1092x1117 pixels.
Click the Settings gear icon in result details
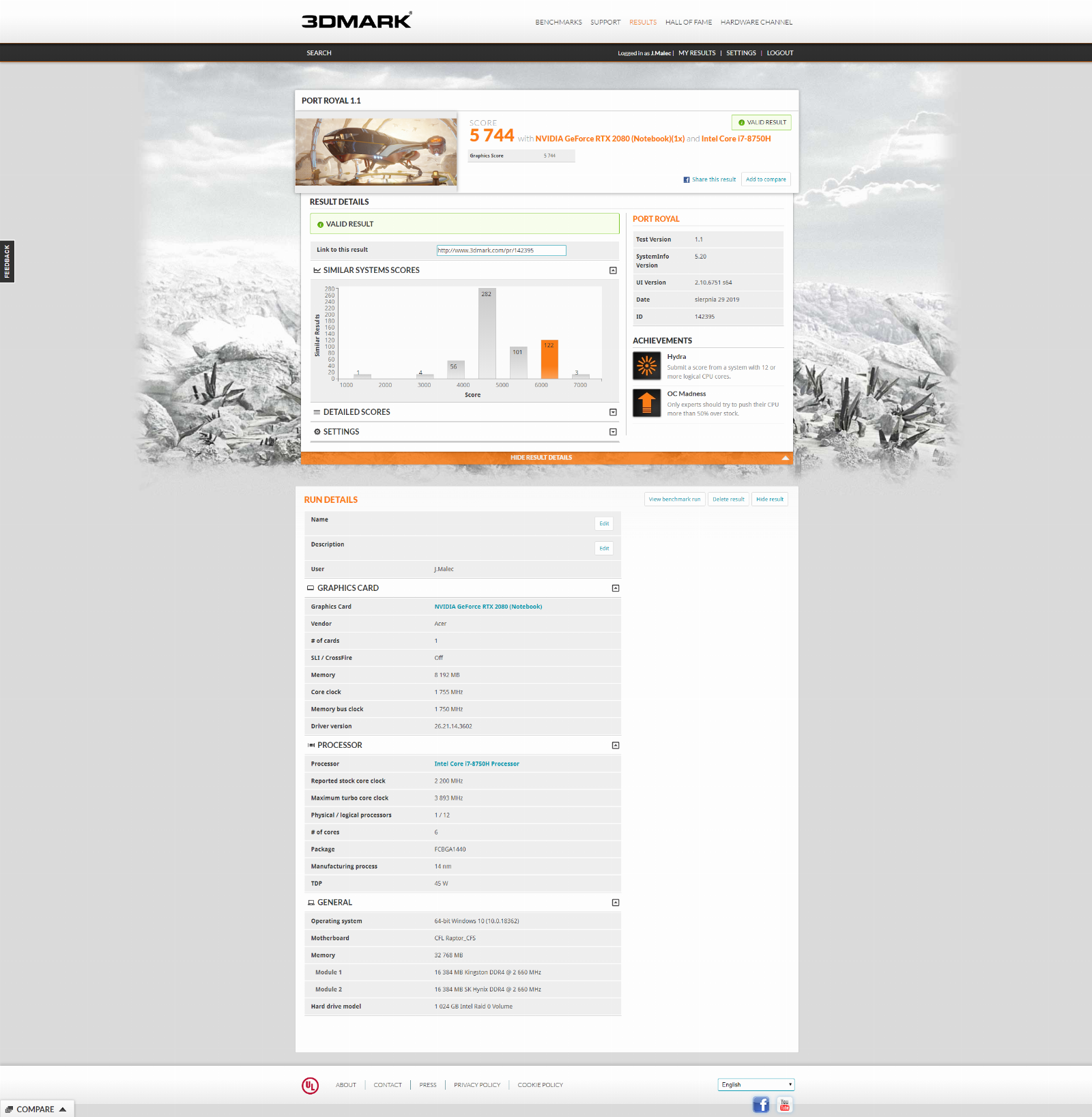[x=317, y=432]
